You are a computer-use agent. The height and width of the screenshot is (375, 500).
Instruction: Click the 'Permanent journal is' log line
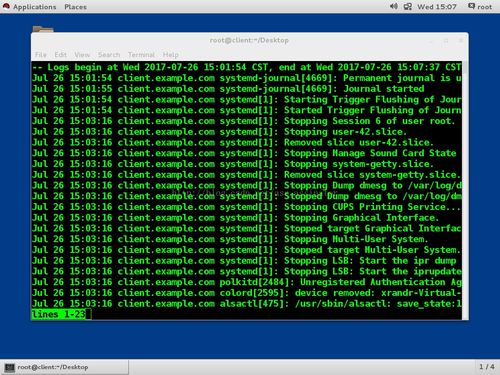(x=247, y=78)
